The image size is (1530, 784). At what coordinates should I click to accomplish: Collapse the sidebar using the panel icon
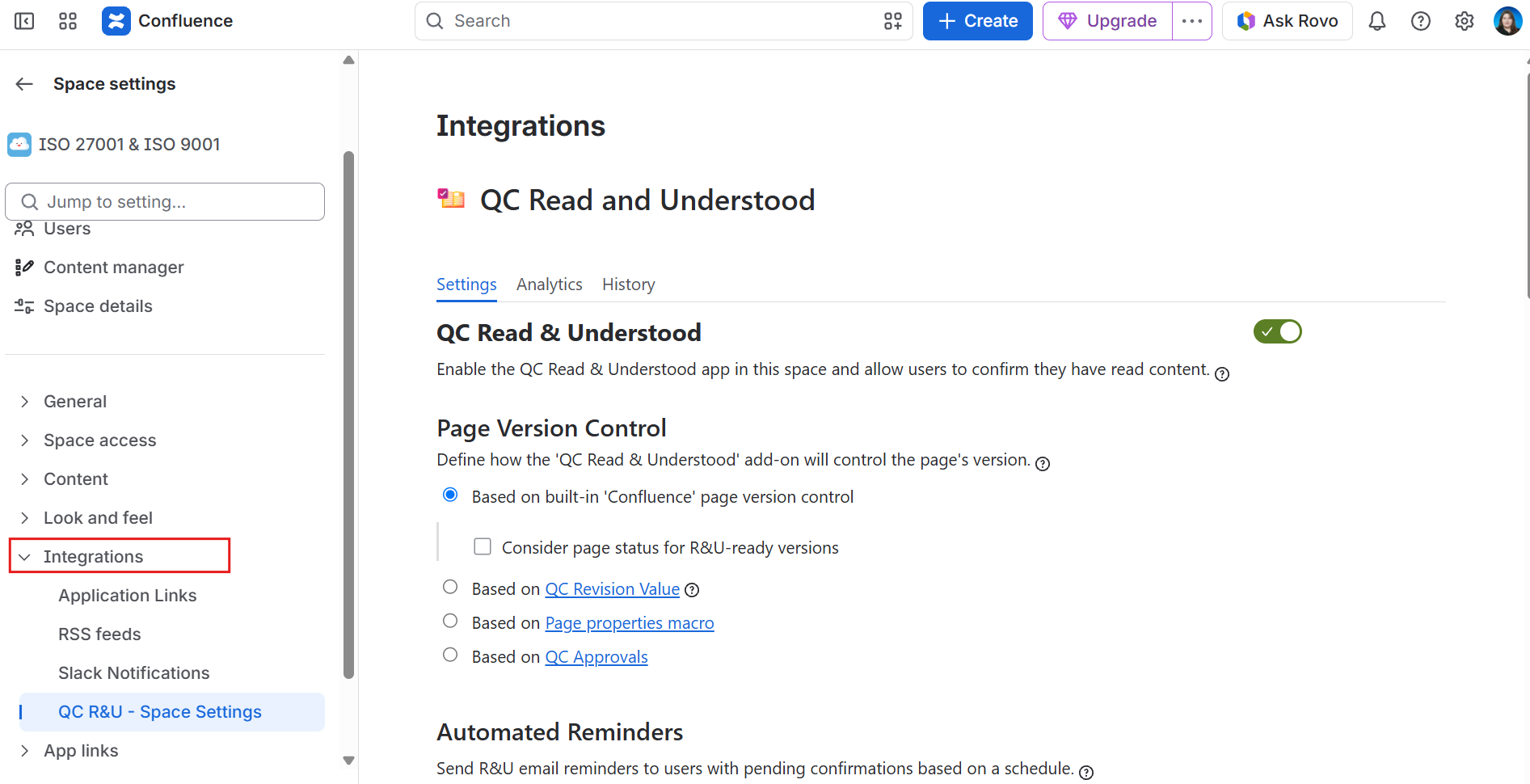24,21
